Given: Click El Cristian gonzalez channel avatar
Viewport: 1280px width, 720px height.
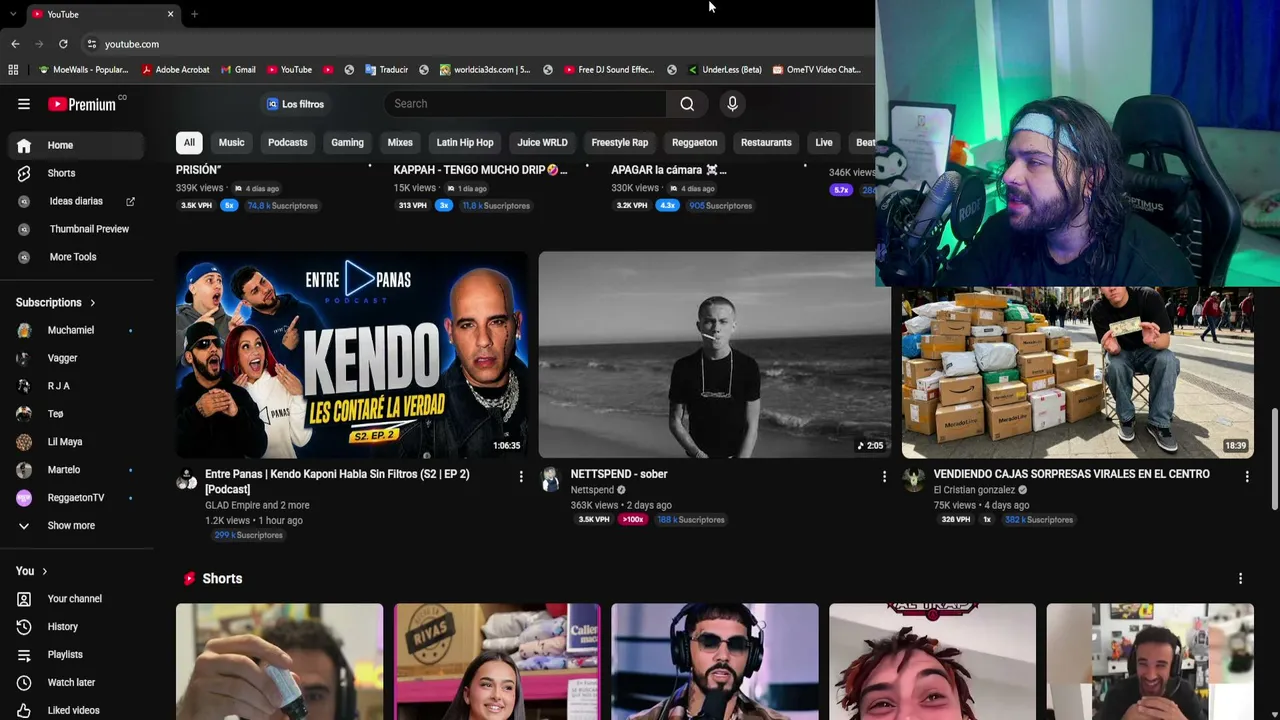Looking at the screenshot, I should (913, 479).
